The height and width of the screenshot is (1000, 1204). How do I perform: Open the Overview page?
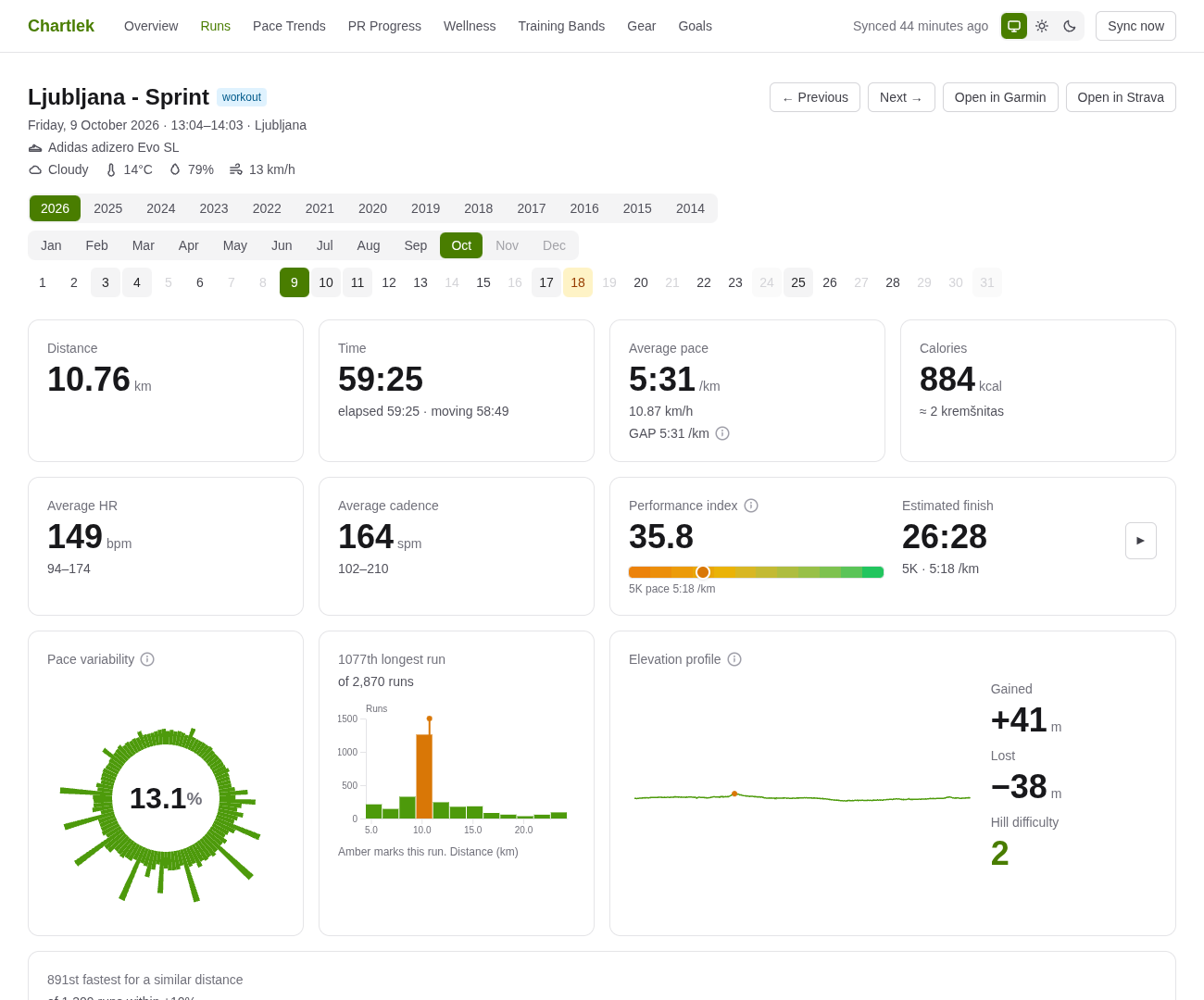(151, 26)
